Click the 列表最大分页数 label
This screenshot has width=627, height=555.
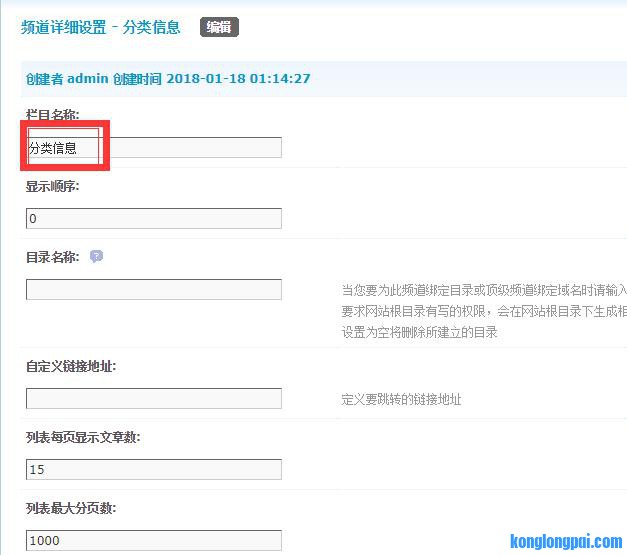tap(70, 508)
